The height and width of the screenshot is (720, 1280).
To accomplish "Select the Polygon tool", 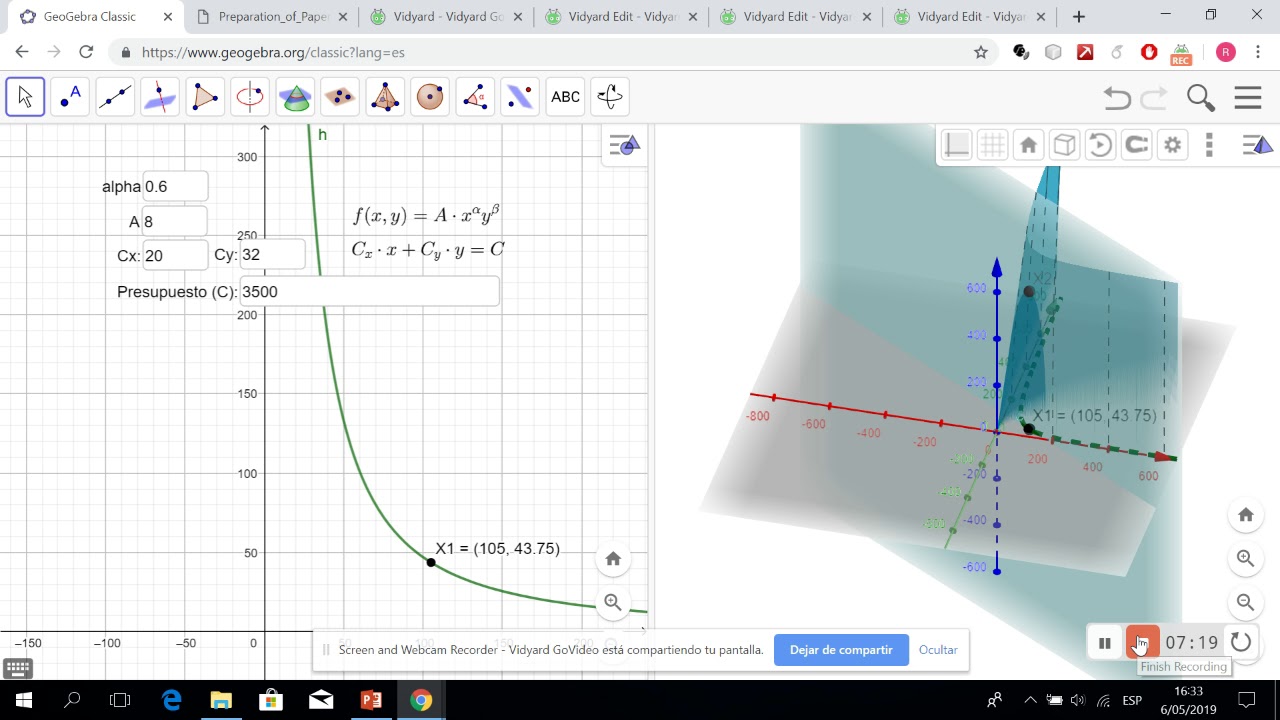I will point(205,97).
